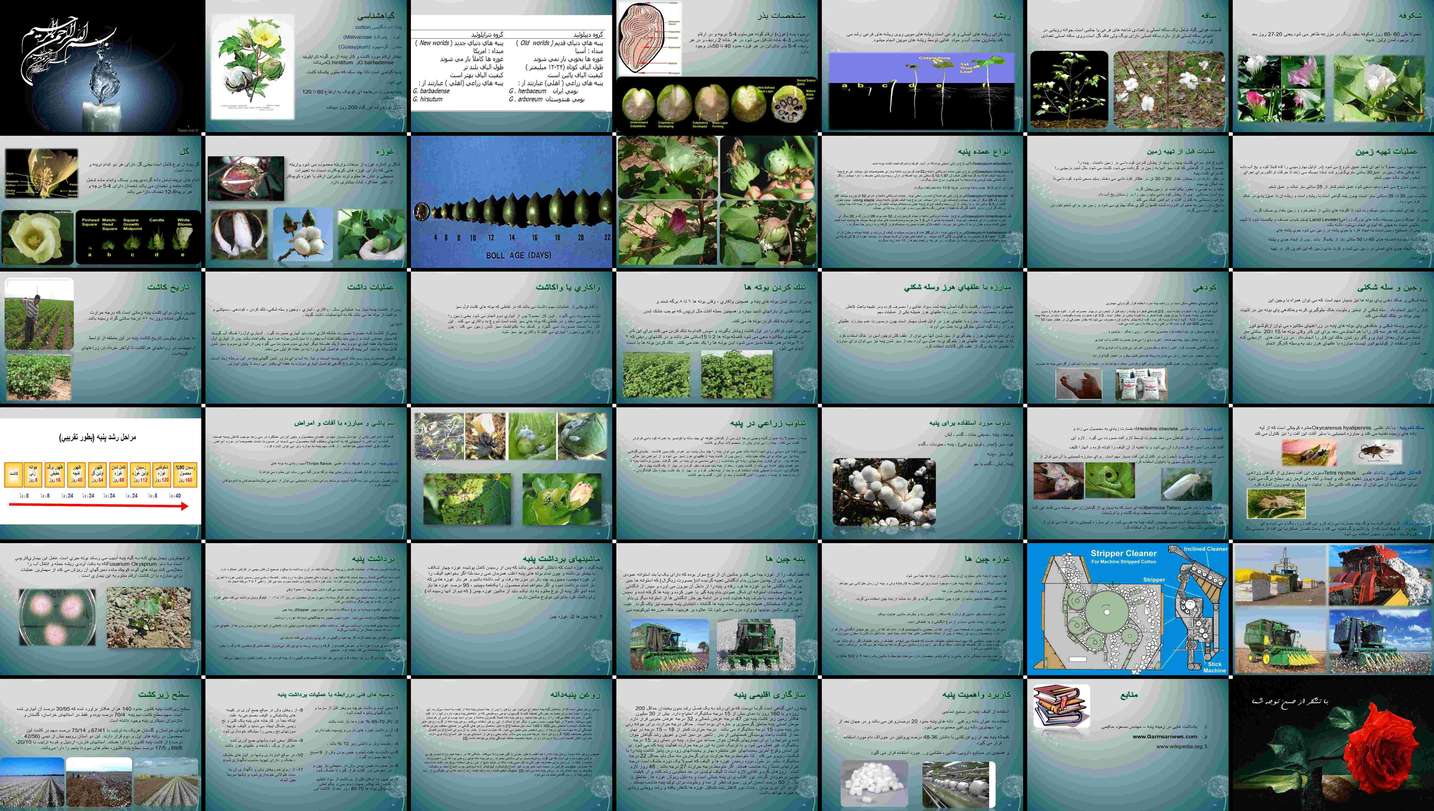Image resolution: width=1434 pixels, height=811 pixels.
Task: Select the slide with botanical cotton plant illustration
Action: click(306, 66)
